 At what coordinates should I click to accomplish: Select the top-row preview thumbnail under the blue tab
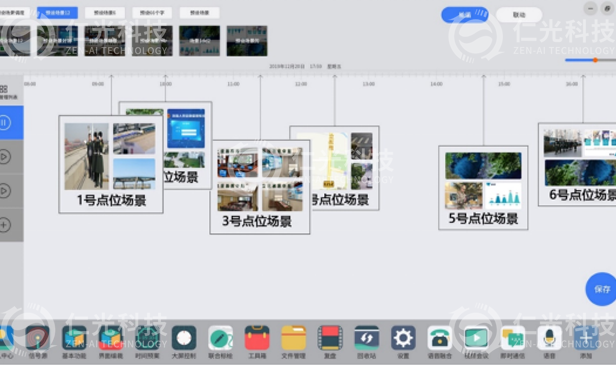point(57,41)
